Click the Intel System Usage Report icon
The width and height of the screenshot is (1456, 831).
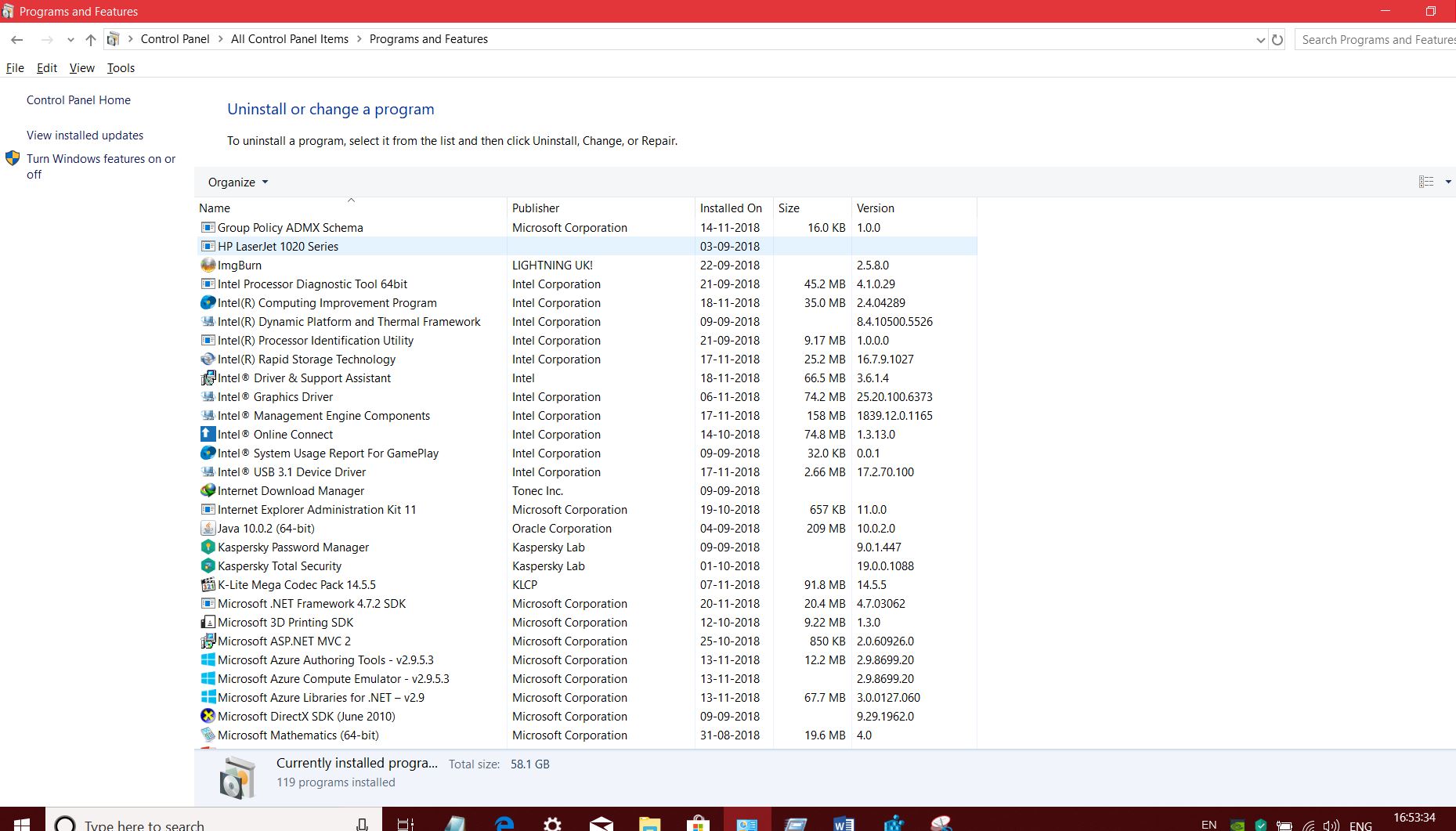pyautogui.click(x=208, y=453)
